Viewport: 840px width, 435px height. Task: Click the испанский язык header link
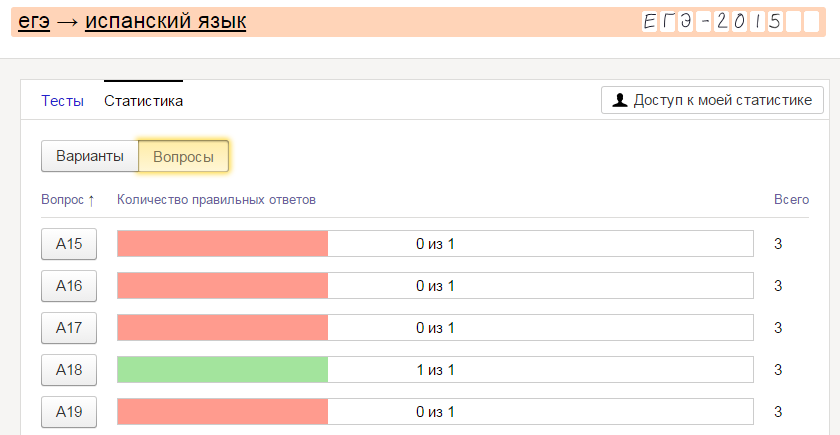[x=165, y=21]
